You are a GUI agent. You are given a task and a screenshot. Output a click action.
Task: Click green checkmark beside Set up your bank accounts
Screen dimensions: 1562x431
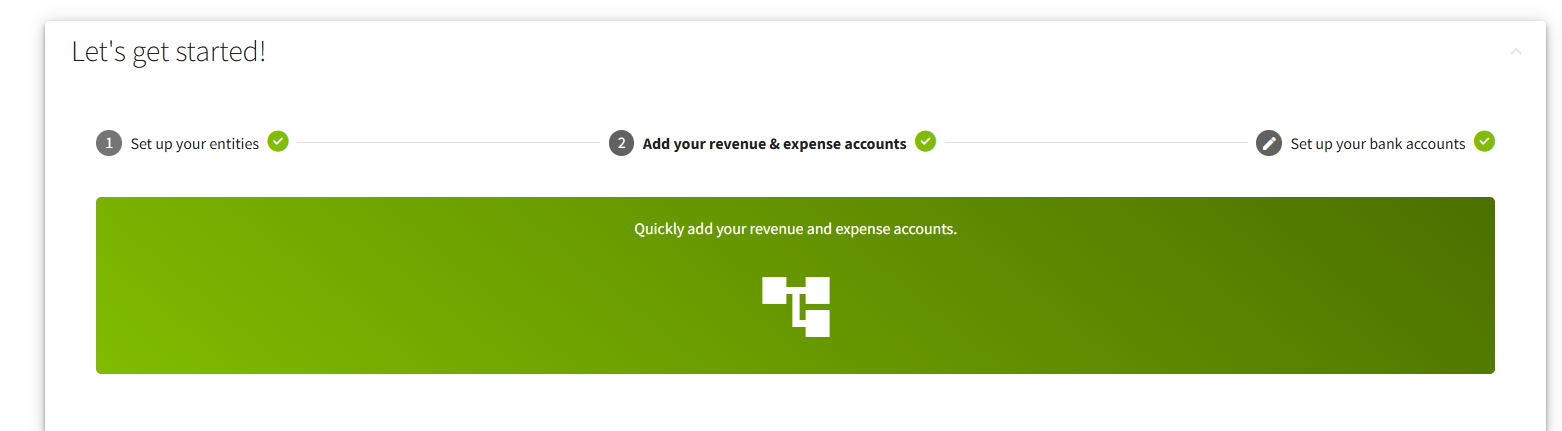1485,142
